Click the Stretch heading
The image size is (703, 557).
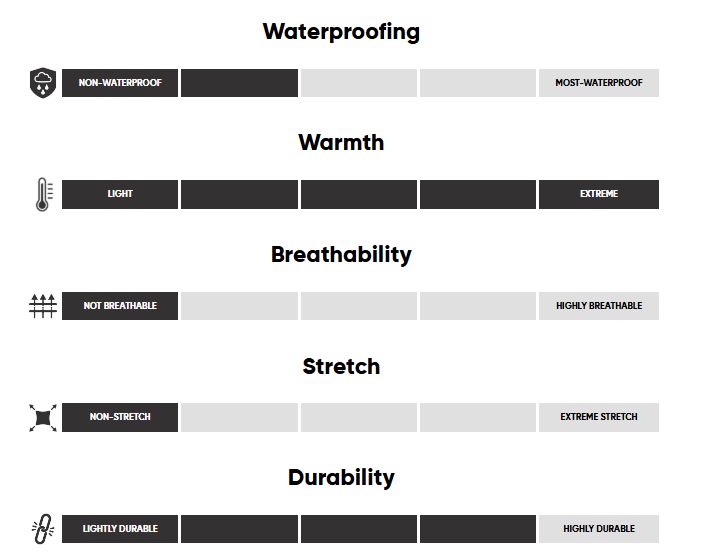(x=341, y=366)
